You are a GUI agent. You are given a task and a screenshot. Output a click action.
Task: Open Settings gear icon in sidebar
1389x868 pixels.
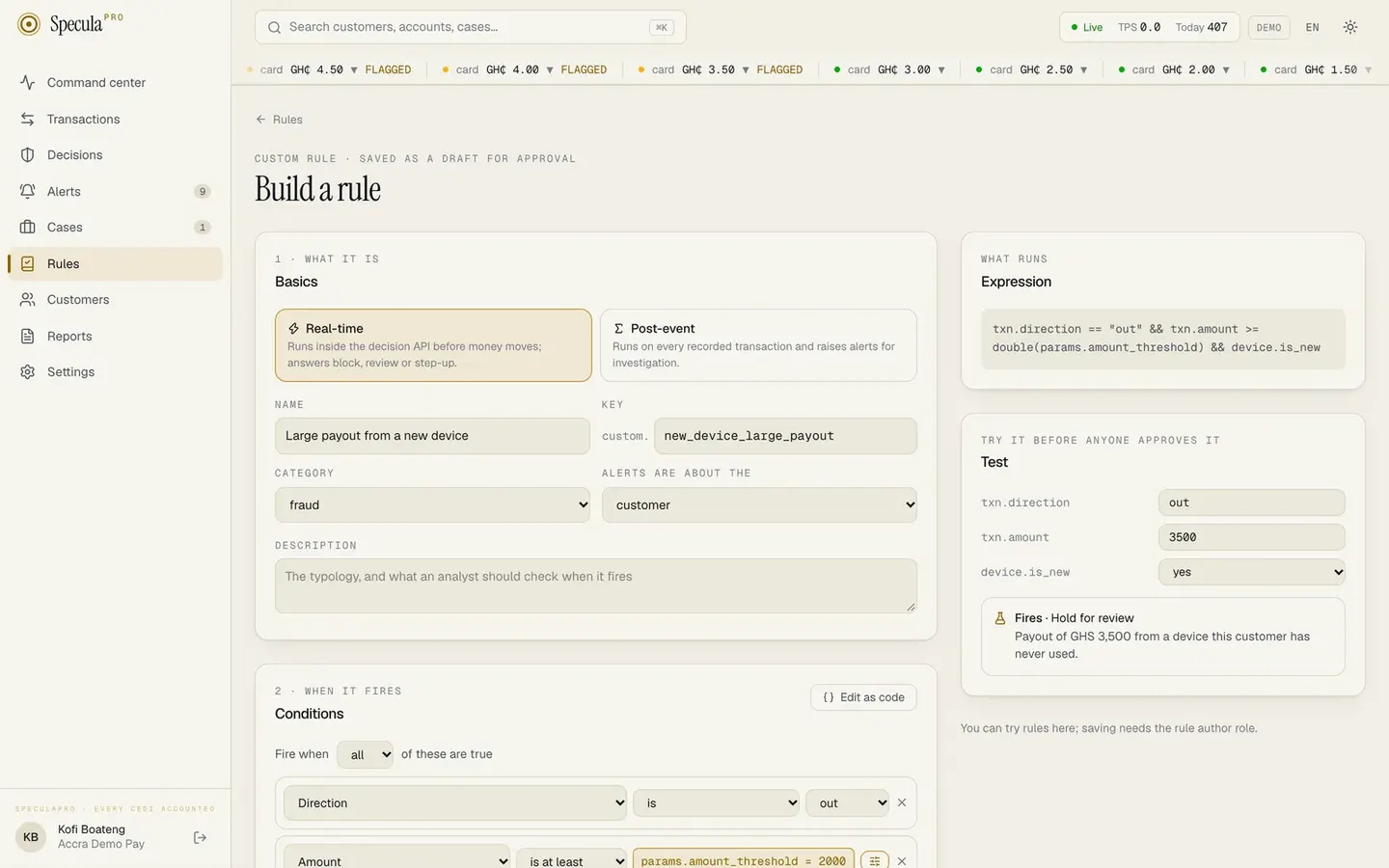[x=28, y=372]
